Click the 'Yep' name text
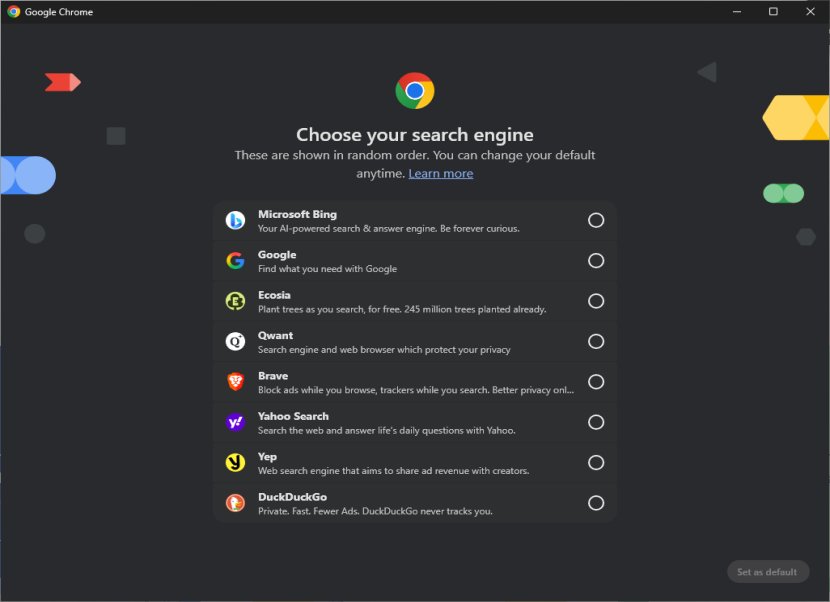Viewport: 830px width, 602px height. point(267,457)
